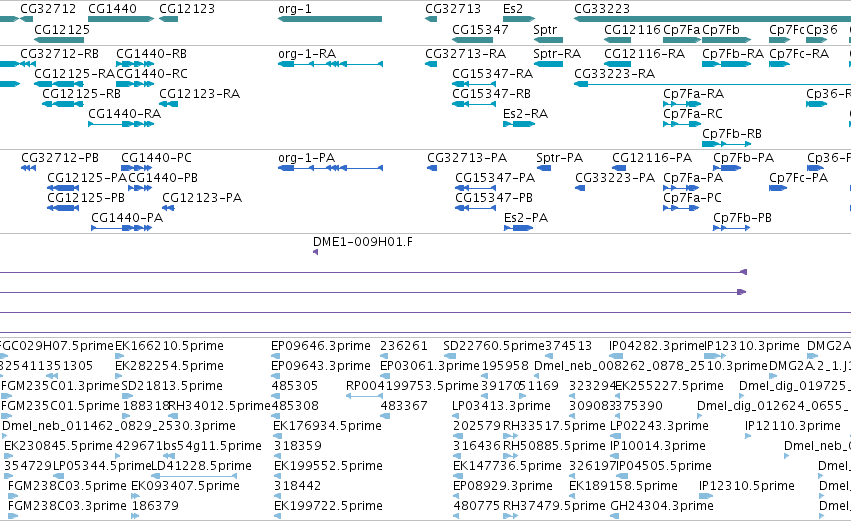Screen dimensions: 851x521
Task: Click EST LP03413.3prime
Action: click(x=501, y=406)
